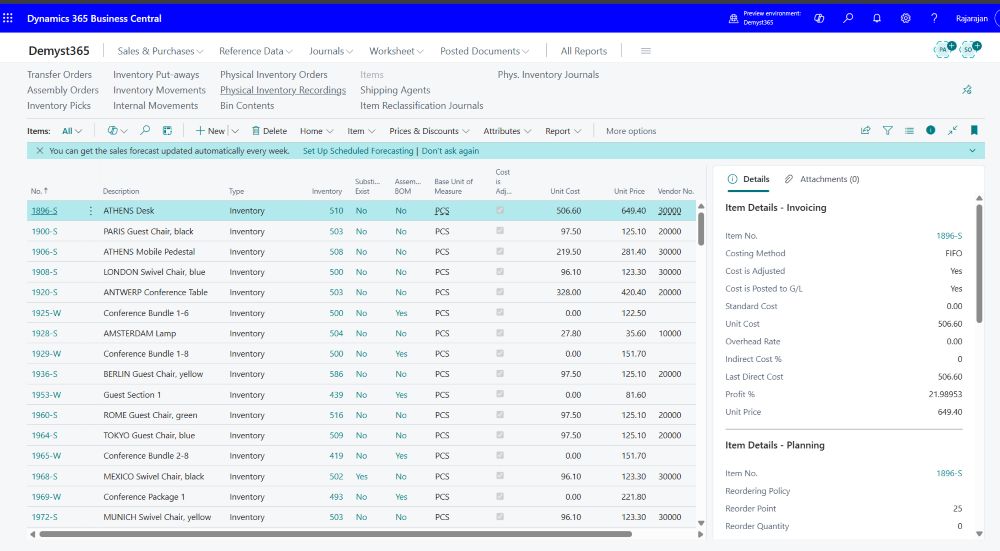The width and height of the screenshot is (1000, 551).
Task: Expand the Worksheet menu
Action: tap(396, 51)
